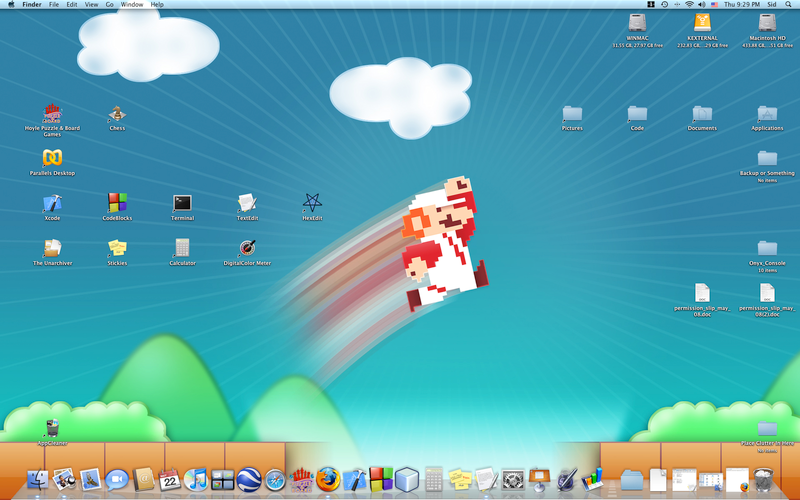
Task: Open the CodeBlocks desktop icon
Action: tap(117, 203)
